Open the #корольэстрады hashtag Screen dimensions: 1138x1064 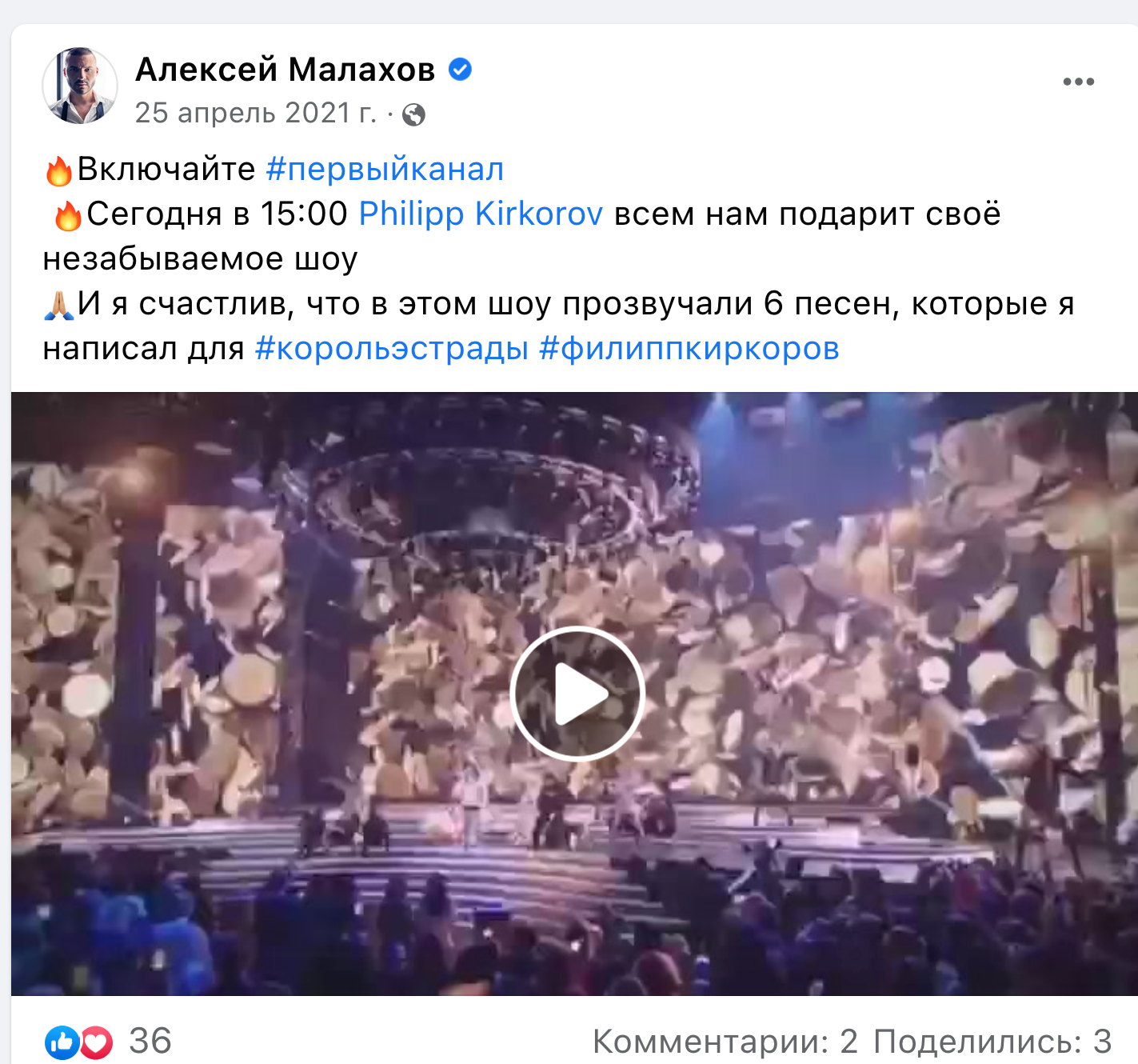(392, 349)
